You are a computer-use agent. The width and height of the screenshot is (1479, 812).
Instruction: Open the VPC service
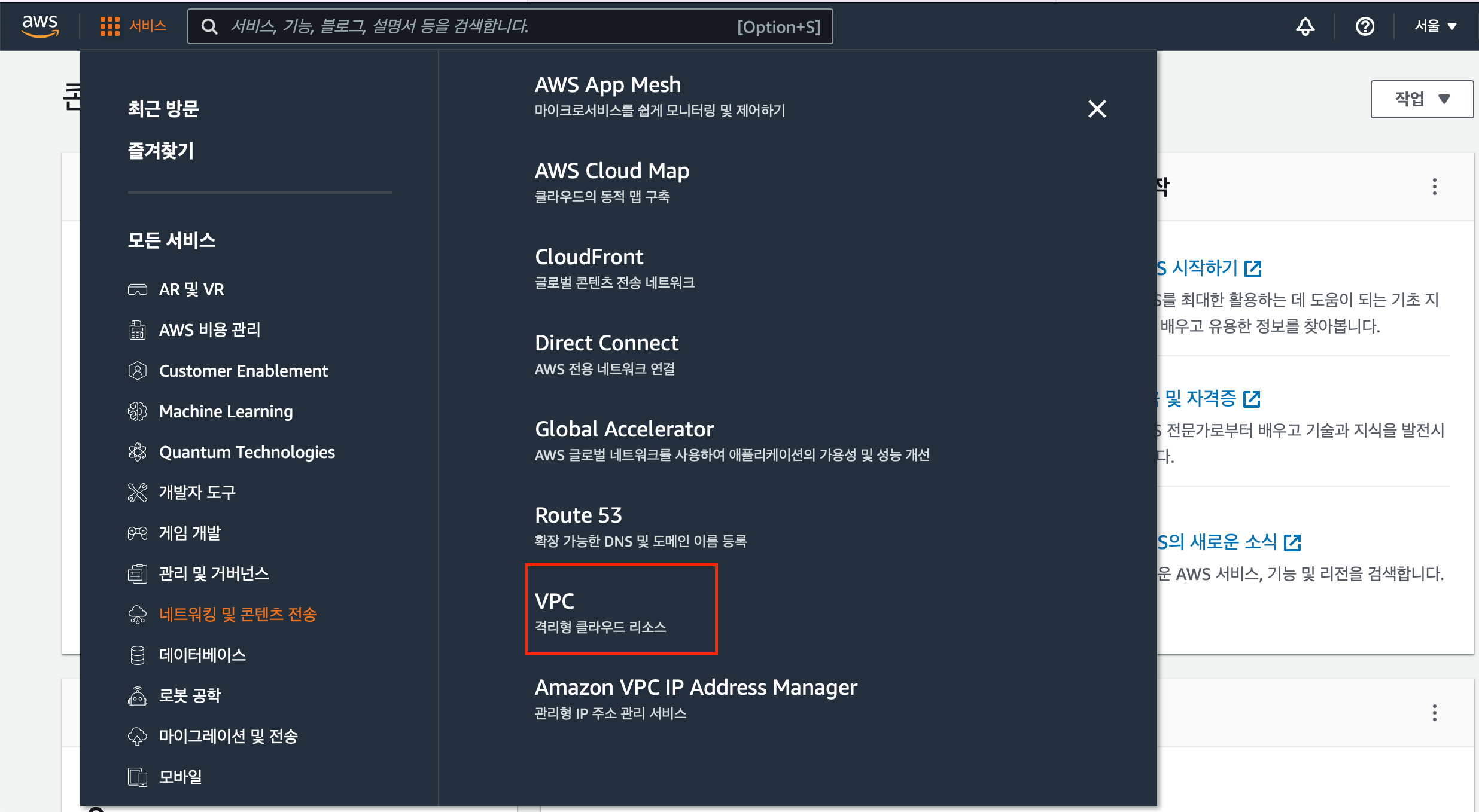[555, 601]
